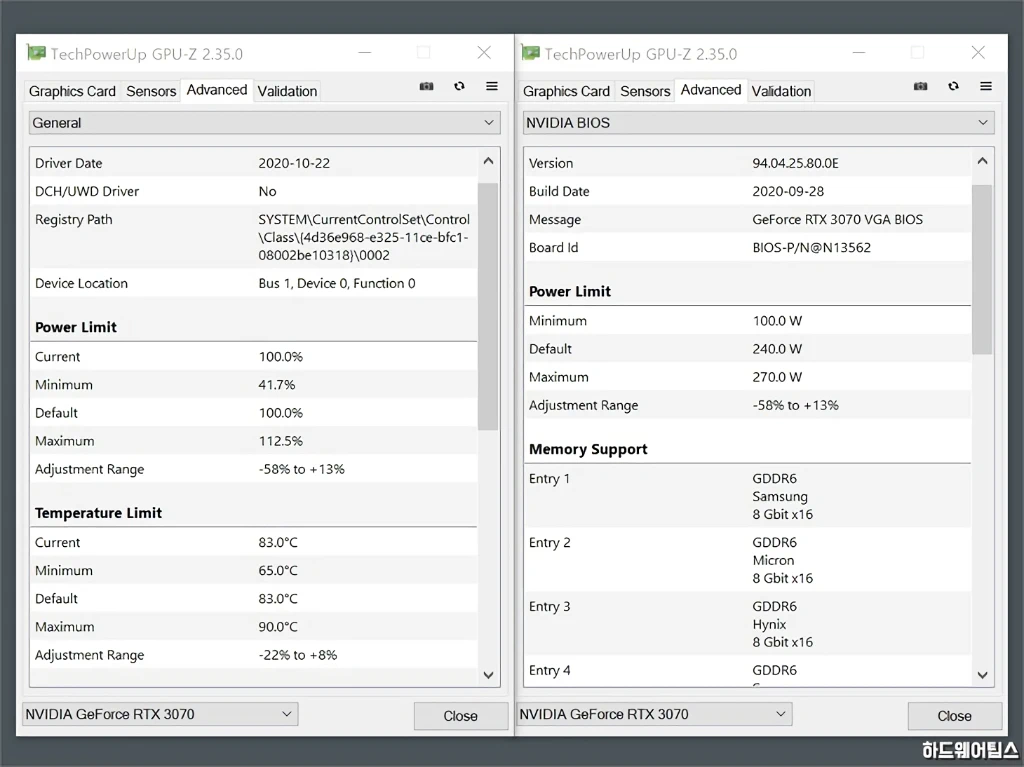Click refresh icon in right GPU-Z window
This screenshot has width=1024, height=767.
pos(953,86)
